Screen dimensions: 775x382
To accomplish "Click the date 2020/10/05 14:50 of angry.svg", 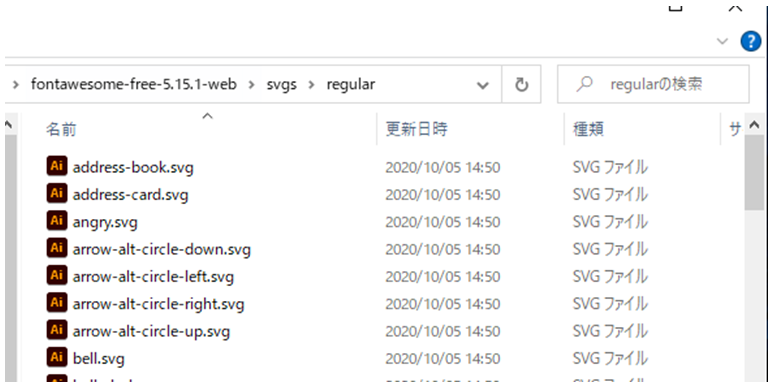I will (x=443, y=222).
